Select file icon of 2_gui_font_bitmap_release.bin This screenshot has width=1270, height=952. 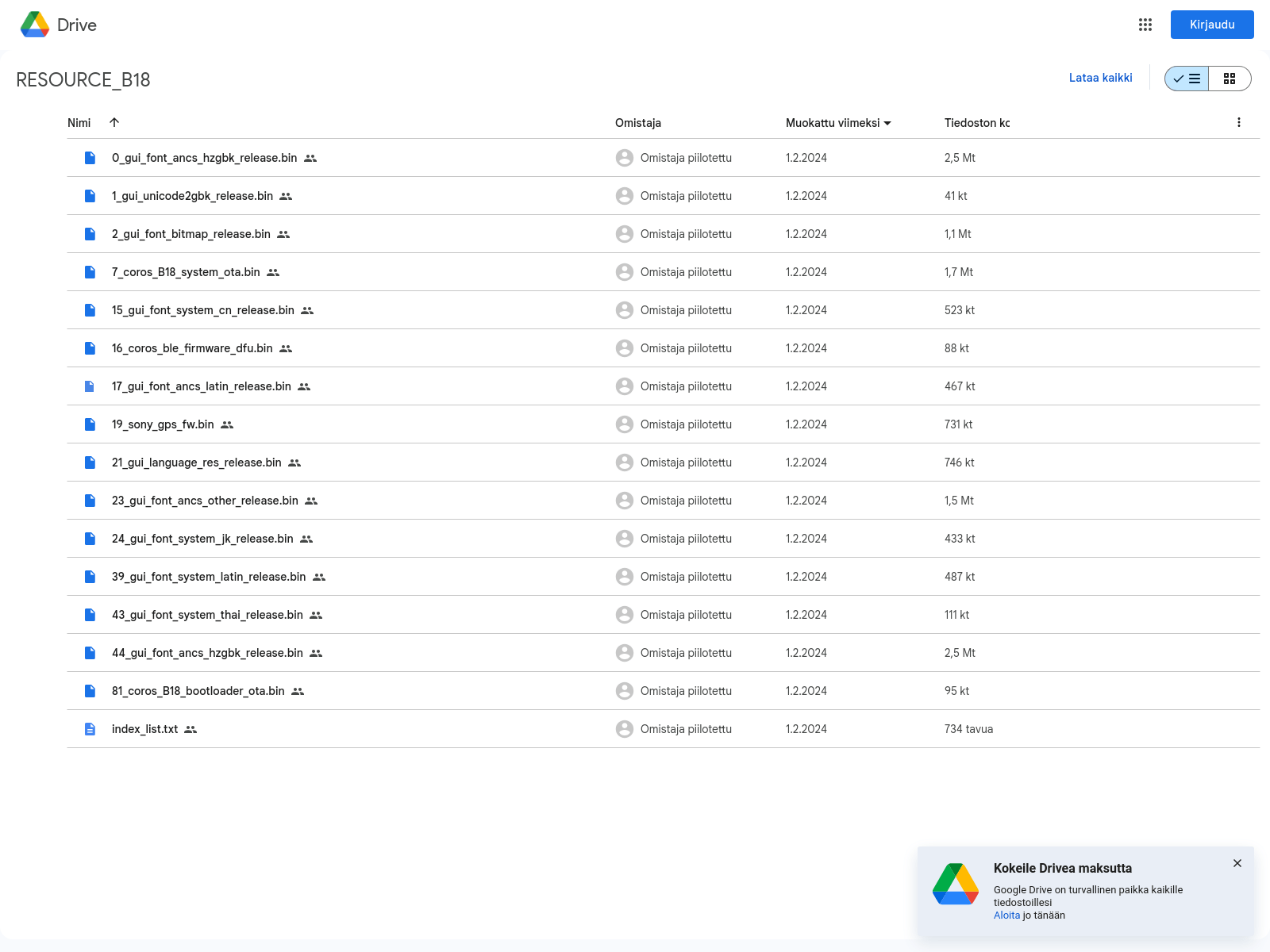(x=90, y=234)
